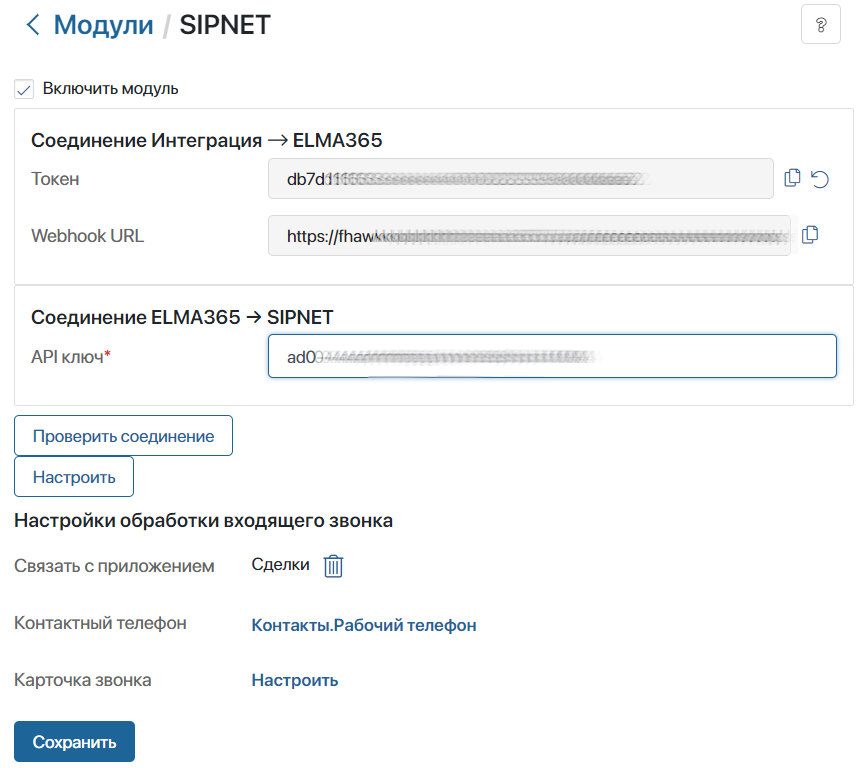861x768 pixels.
Task: Click the Соединение Интеграция → ELMA365 heading
Action: tap(206, 140)
